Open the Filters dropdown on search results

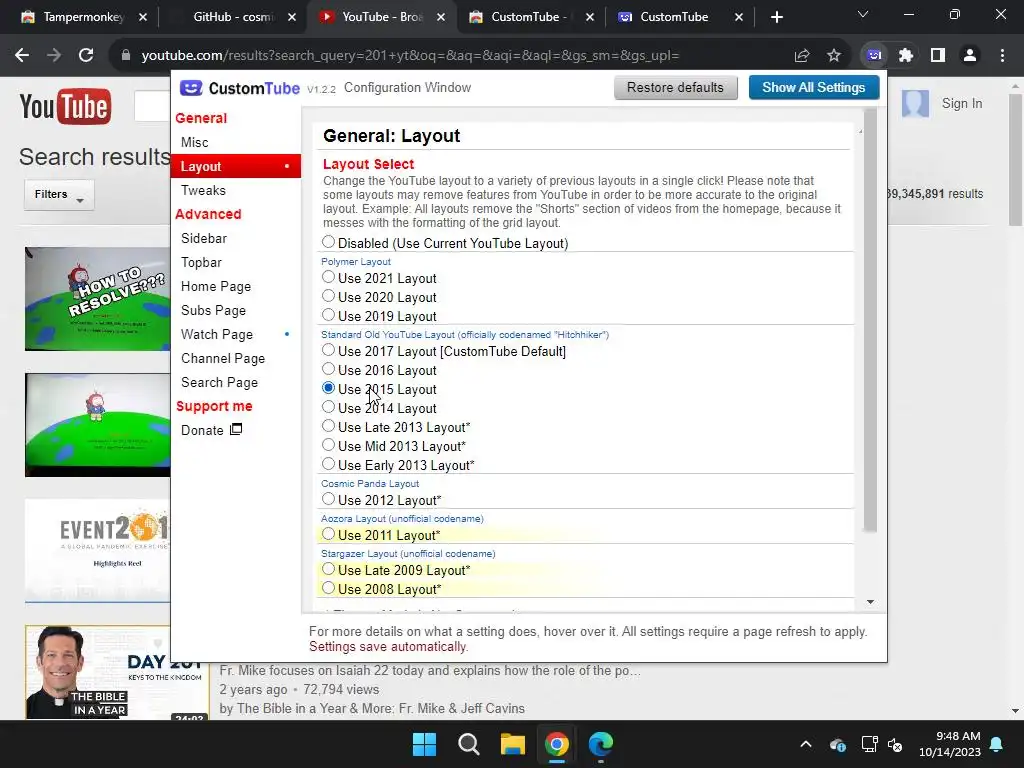[x=59, y=195]
